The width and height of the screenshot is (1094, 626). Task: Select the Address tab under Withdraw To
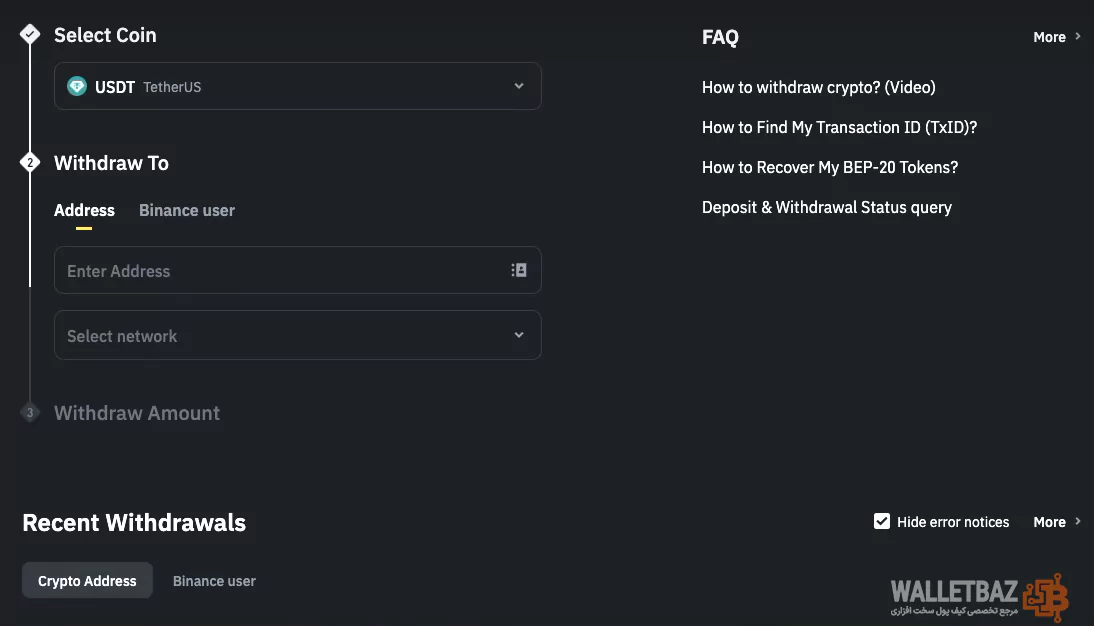(x=84, y=211)
